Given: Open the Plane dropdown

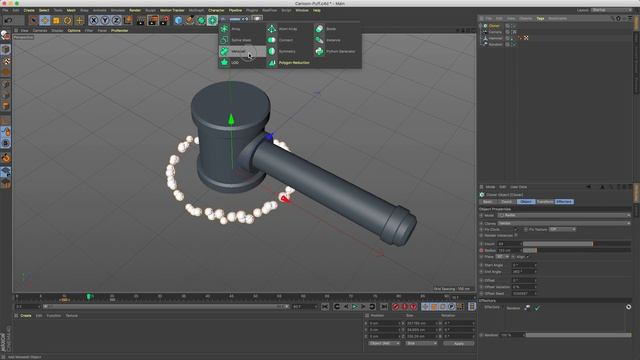Looking at the screenshot, I should pyautogui.click(x=502, y=257).
